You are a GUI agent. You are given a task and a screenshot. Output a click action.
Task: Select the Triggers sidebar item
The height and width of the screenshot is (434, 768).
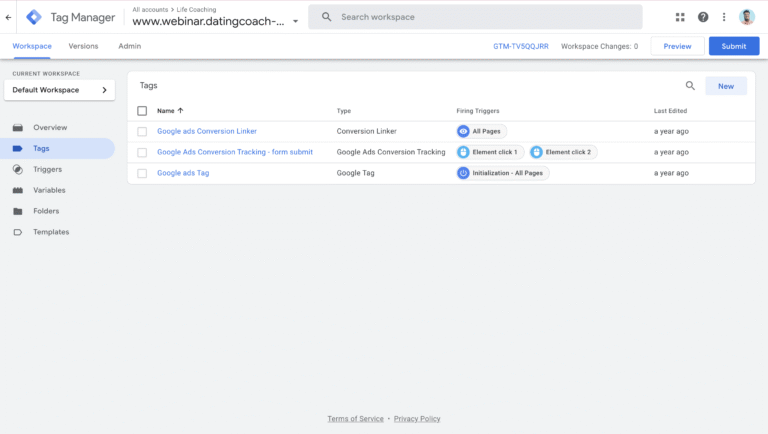click(47, 169)
